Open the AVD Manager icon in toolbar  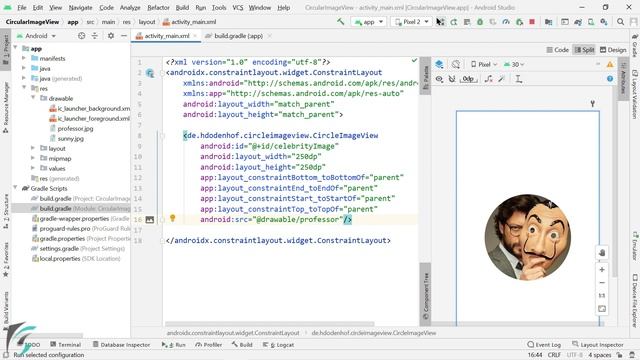[591, 22]
